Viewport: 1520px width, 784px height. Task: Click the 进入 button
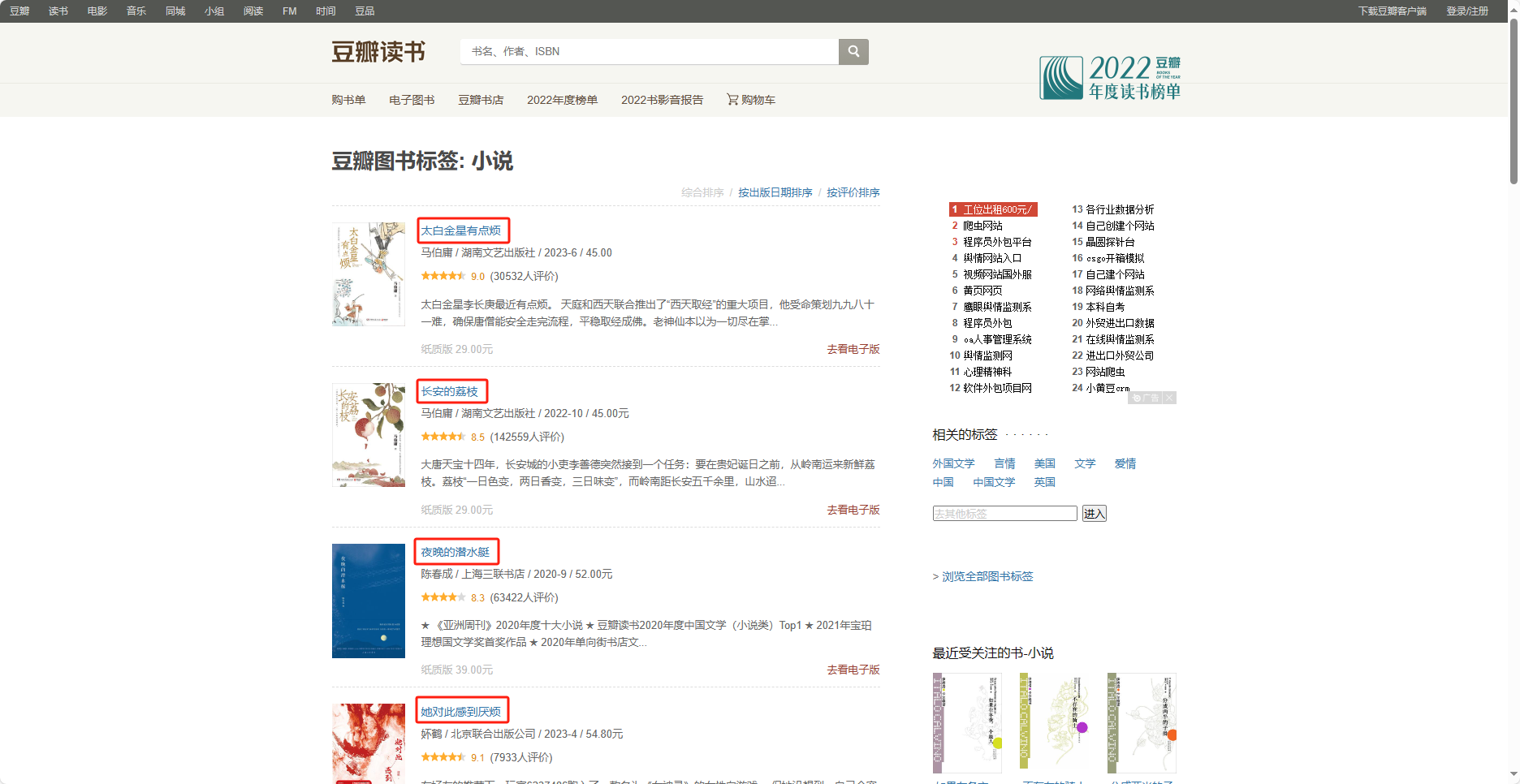click(1095, 514)
